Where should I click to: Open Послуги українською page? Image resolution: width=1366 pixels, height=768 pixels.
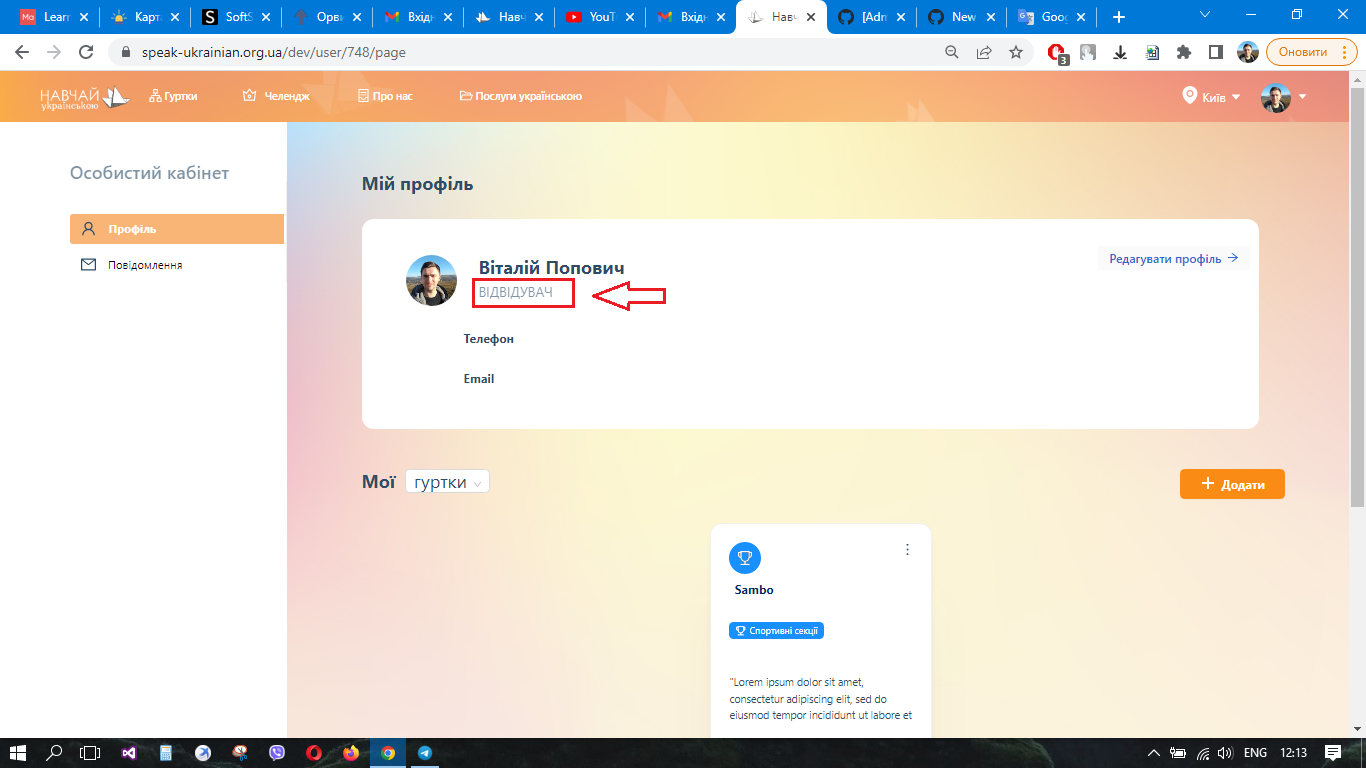pyautogui.click(x=521, y=97)
